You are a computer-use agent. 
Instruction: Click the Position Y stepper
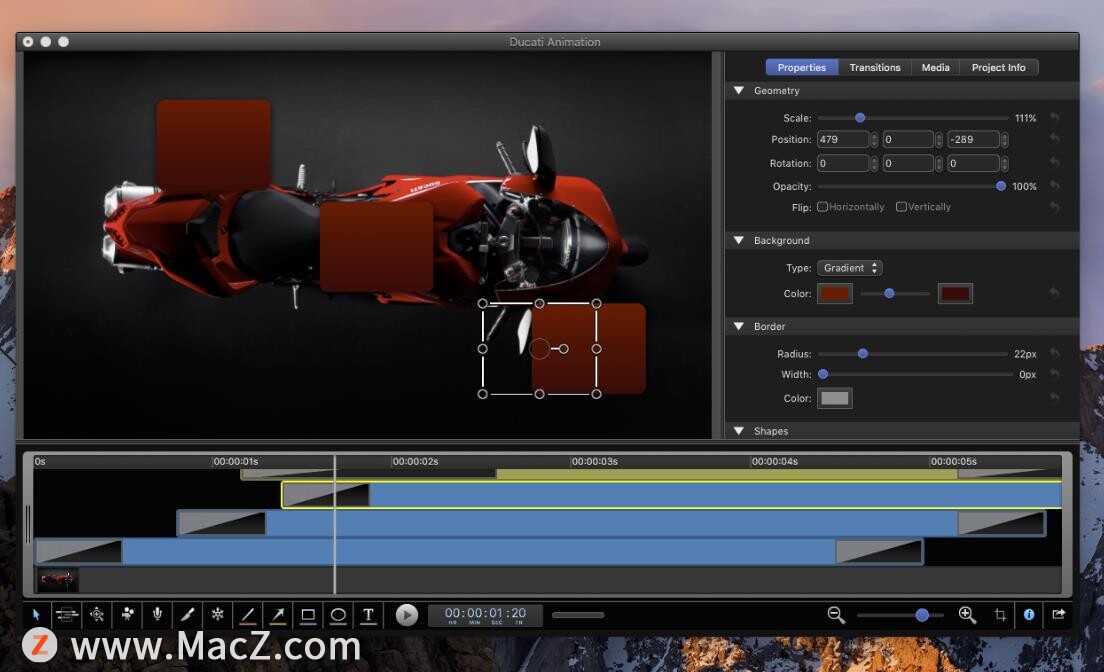939,139
